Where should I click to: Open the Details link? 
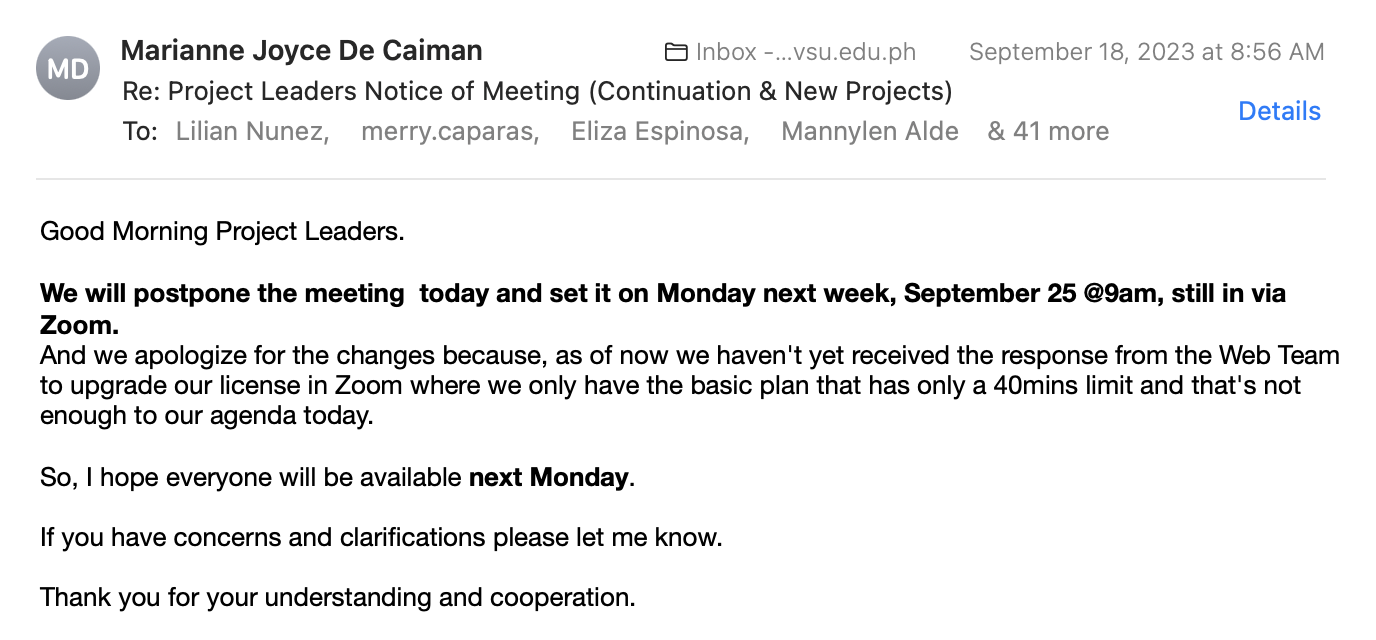click(x=1279, y=111)
